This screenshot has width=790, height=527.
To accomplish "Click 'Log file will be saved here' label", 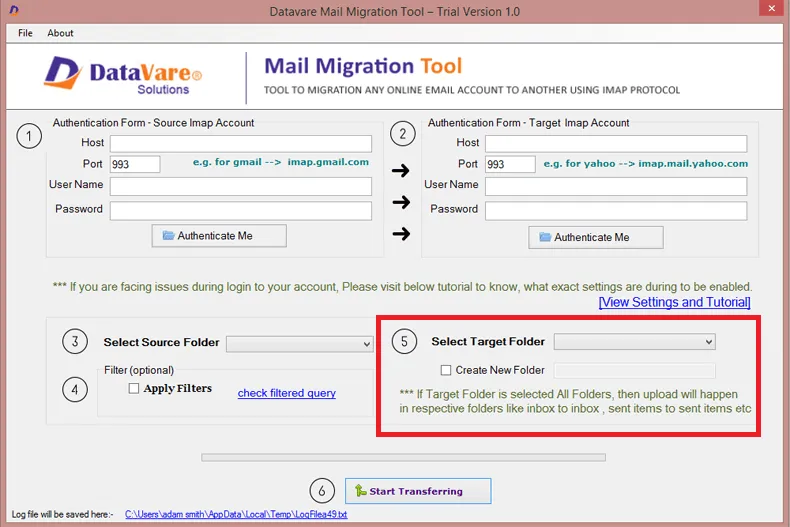I will (x=62, y=514).
